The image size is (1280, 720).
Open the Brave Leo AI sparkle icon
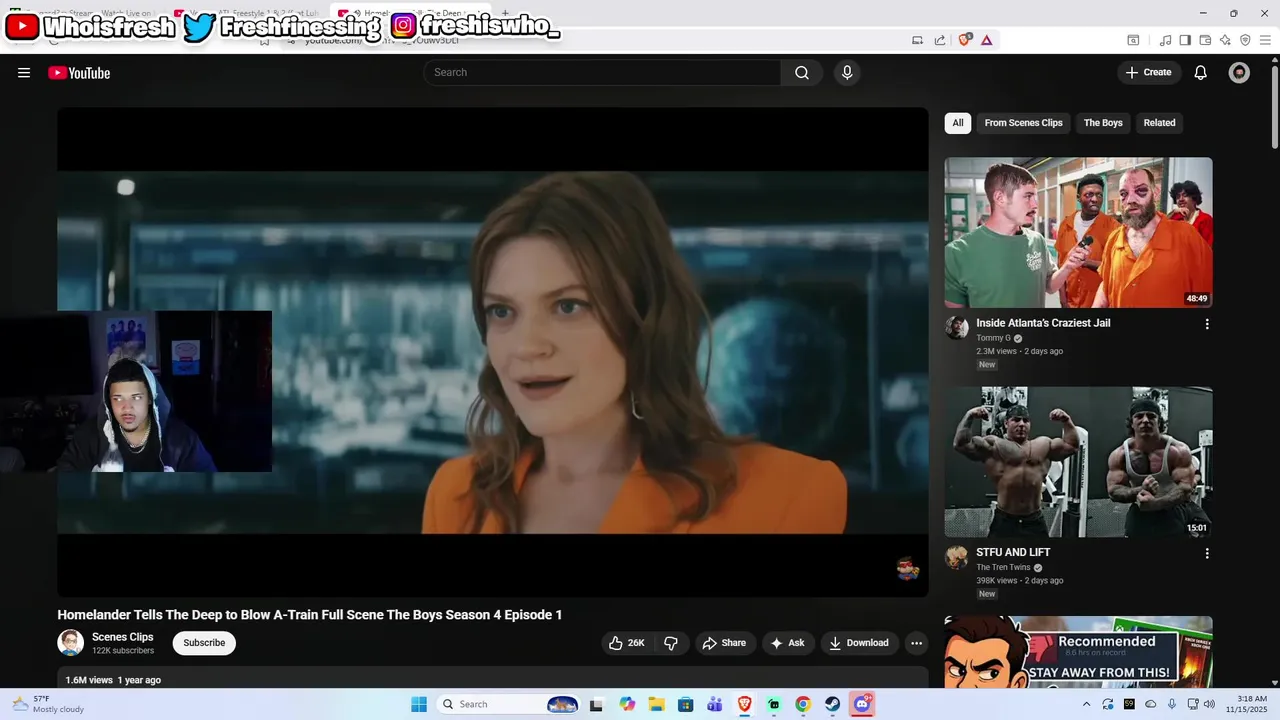point(1225,40)
